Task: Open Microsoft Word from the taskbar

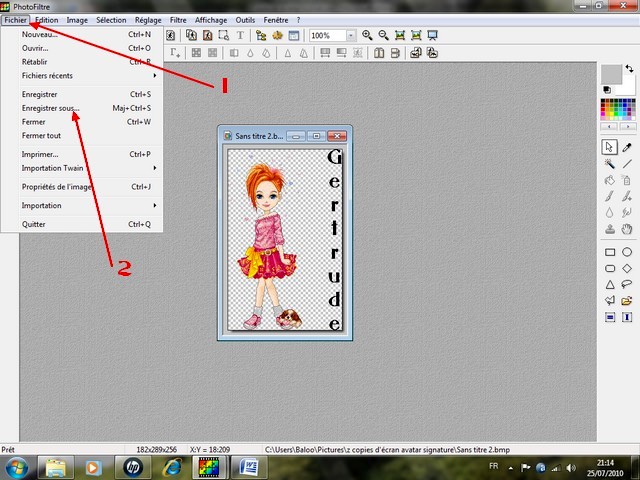Action: pos(249,468)
